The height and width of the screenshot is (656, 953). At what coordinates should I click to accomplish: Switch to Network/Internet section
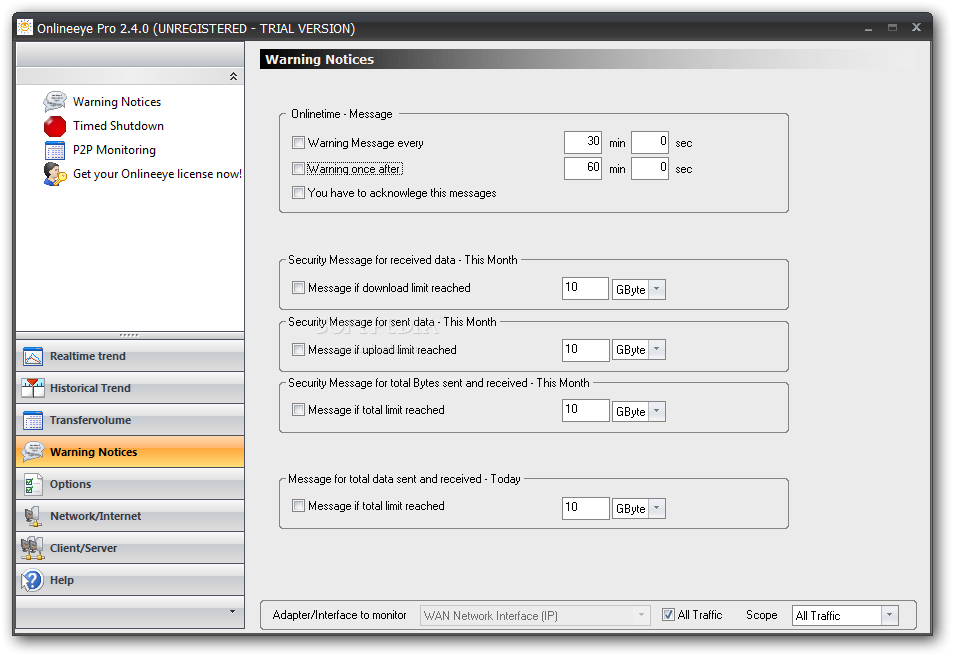(130, 516)
